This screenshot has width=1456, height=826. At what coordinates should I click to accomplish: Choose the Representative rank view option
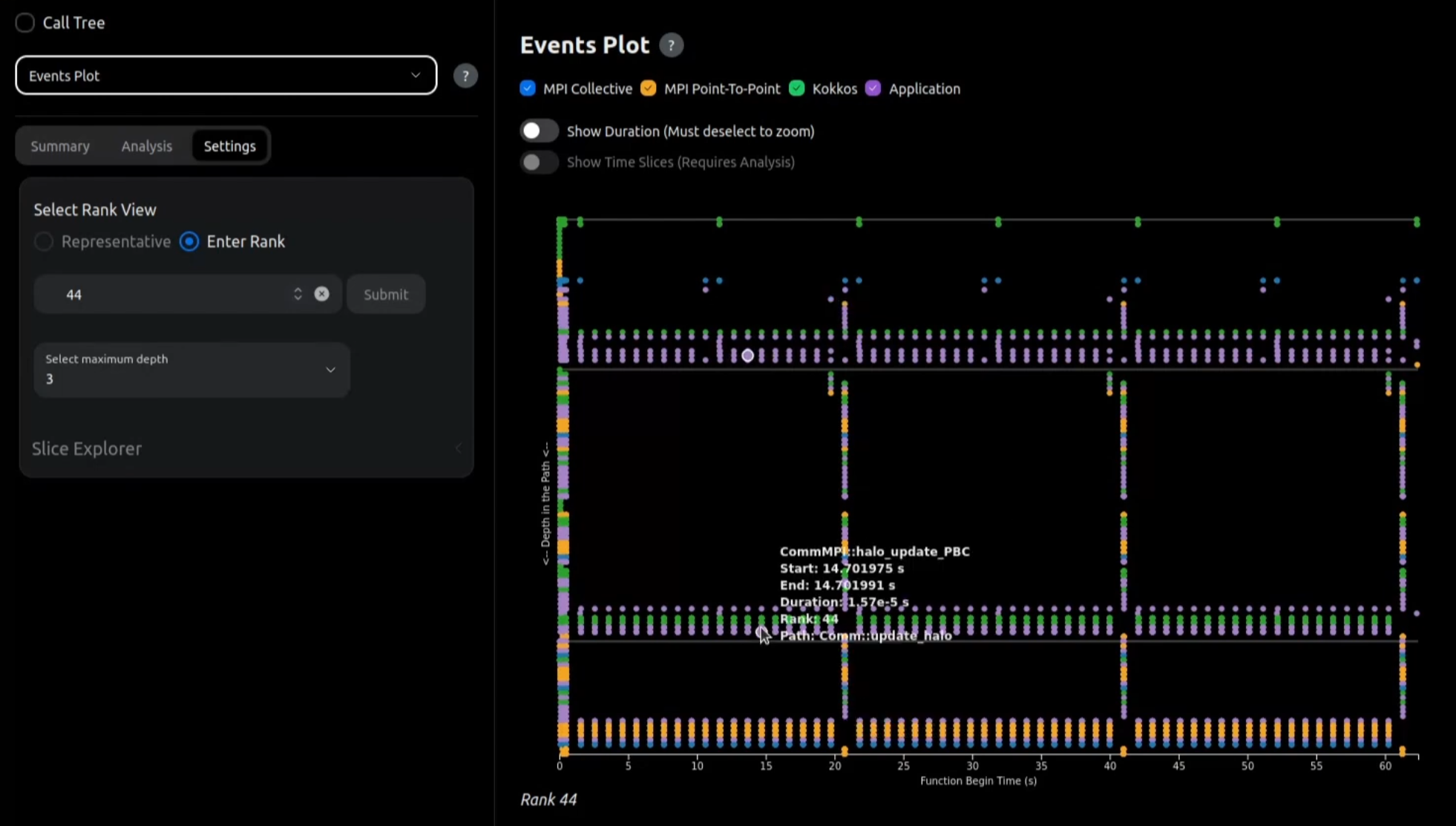point(44,241)
